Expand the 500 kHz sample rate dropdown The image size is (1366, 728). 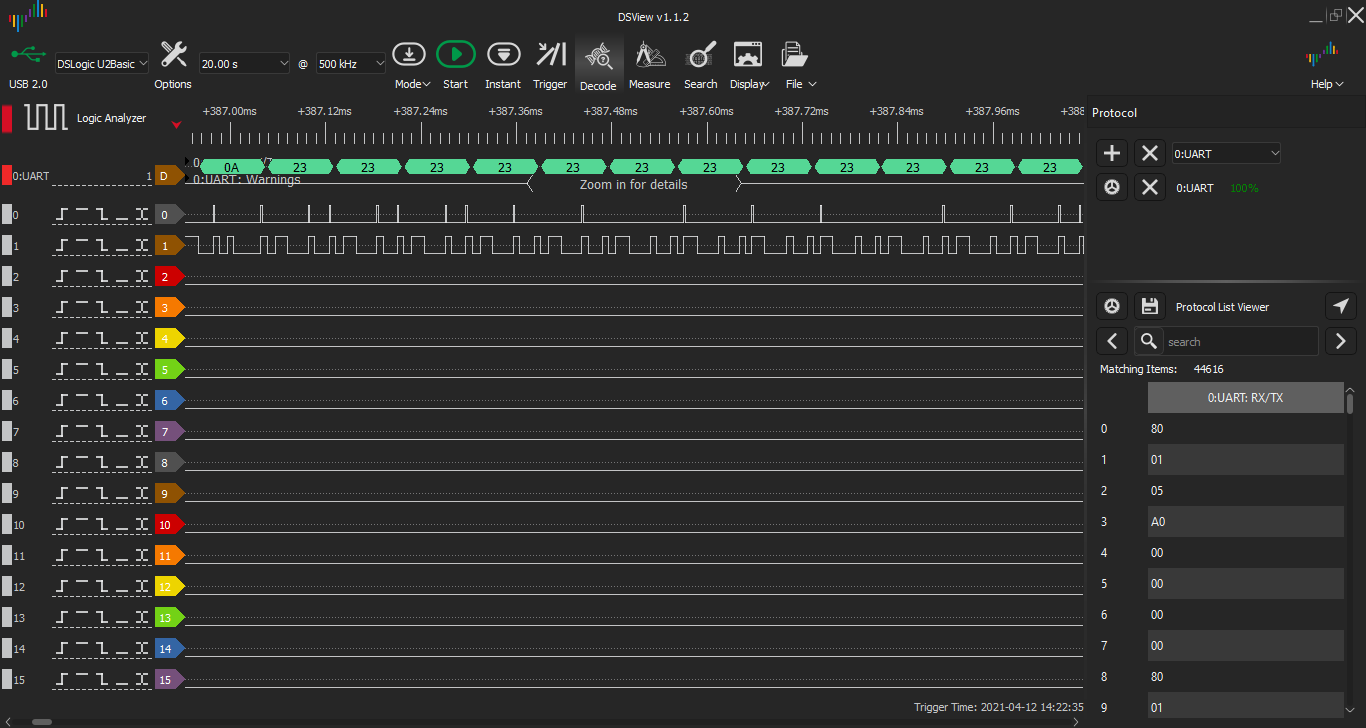tap(351, 63)
